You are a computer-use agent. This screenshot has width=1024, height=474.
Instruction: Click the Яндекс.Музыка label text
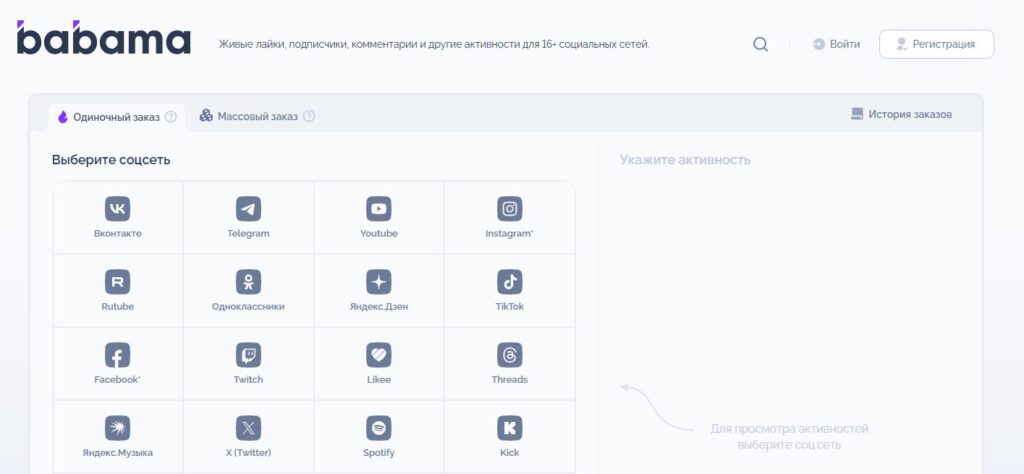coord(118,453)
